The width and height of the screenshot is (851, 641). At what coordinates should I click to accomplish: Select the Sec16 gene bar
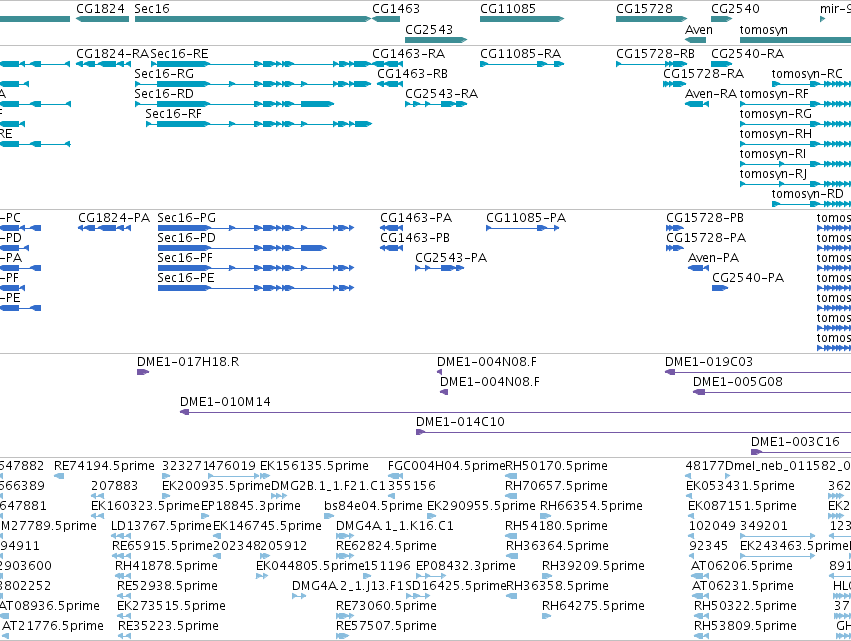coord(252,19)
